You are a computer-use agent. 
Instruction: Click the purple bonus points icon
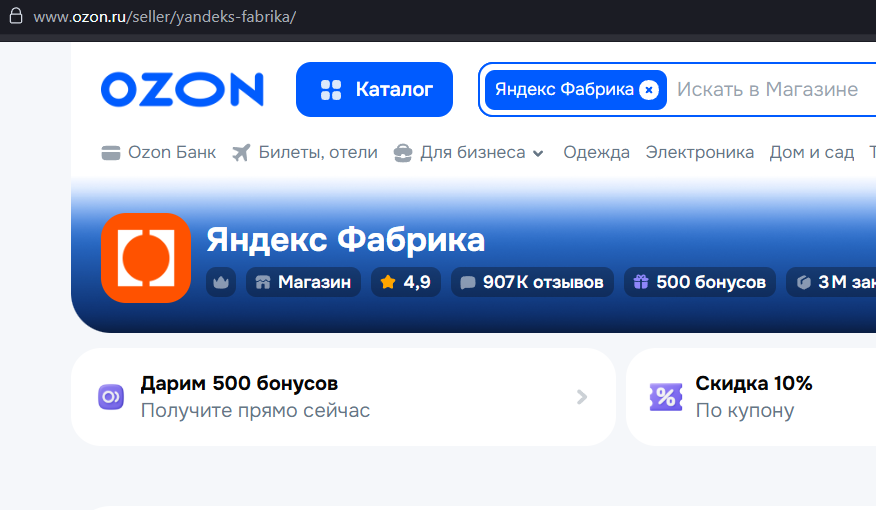coord(111,397)
